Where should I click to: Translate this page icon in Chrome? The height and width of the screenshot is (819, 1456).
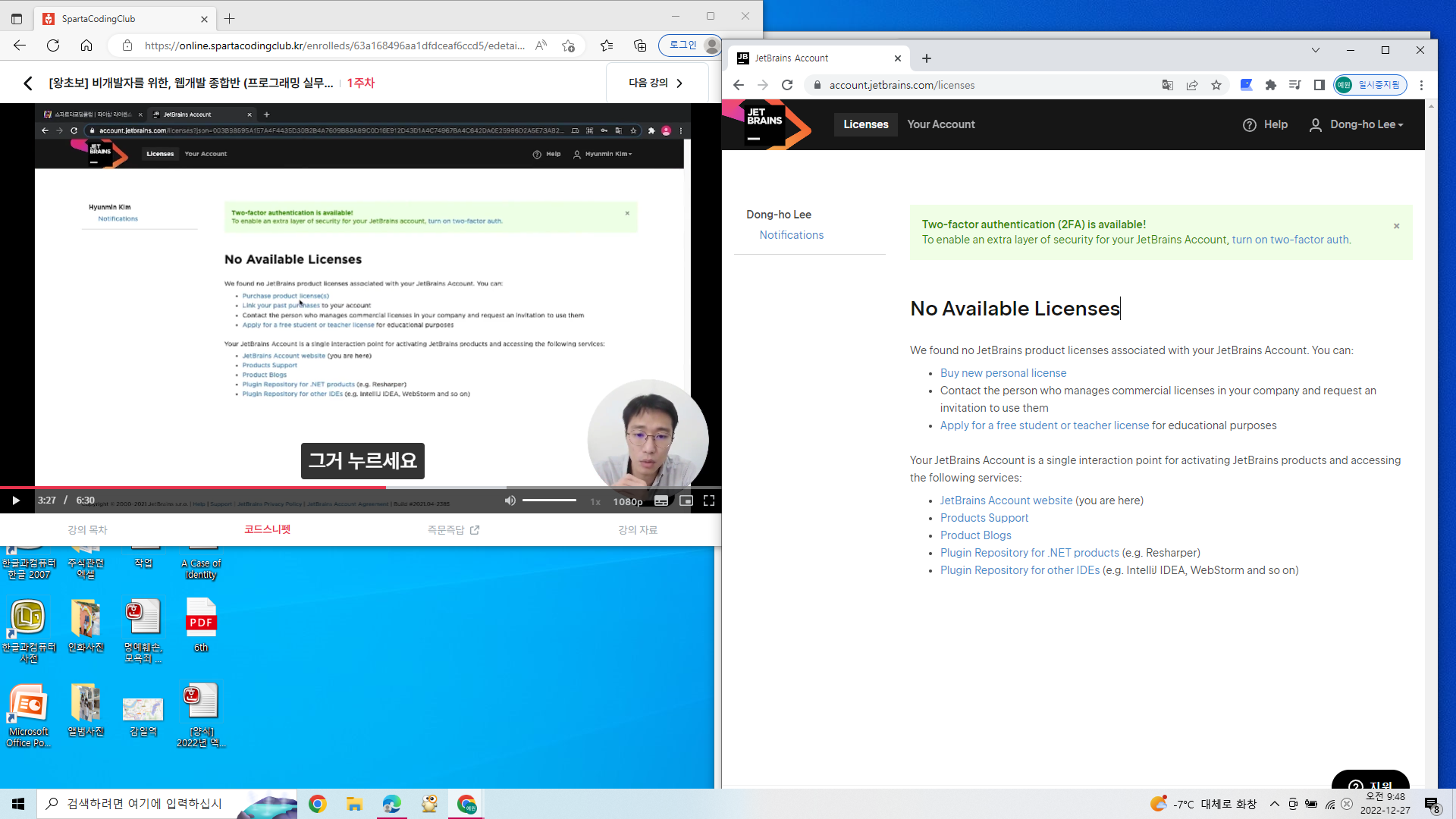click(1168, 85)
